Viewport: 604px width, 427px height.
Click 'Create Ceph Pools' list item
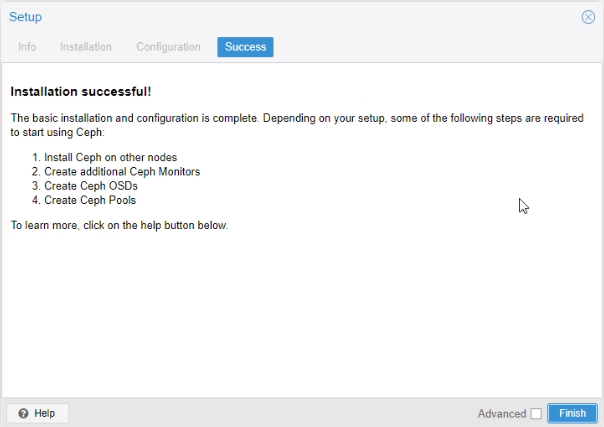tap(90, 200)
